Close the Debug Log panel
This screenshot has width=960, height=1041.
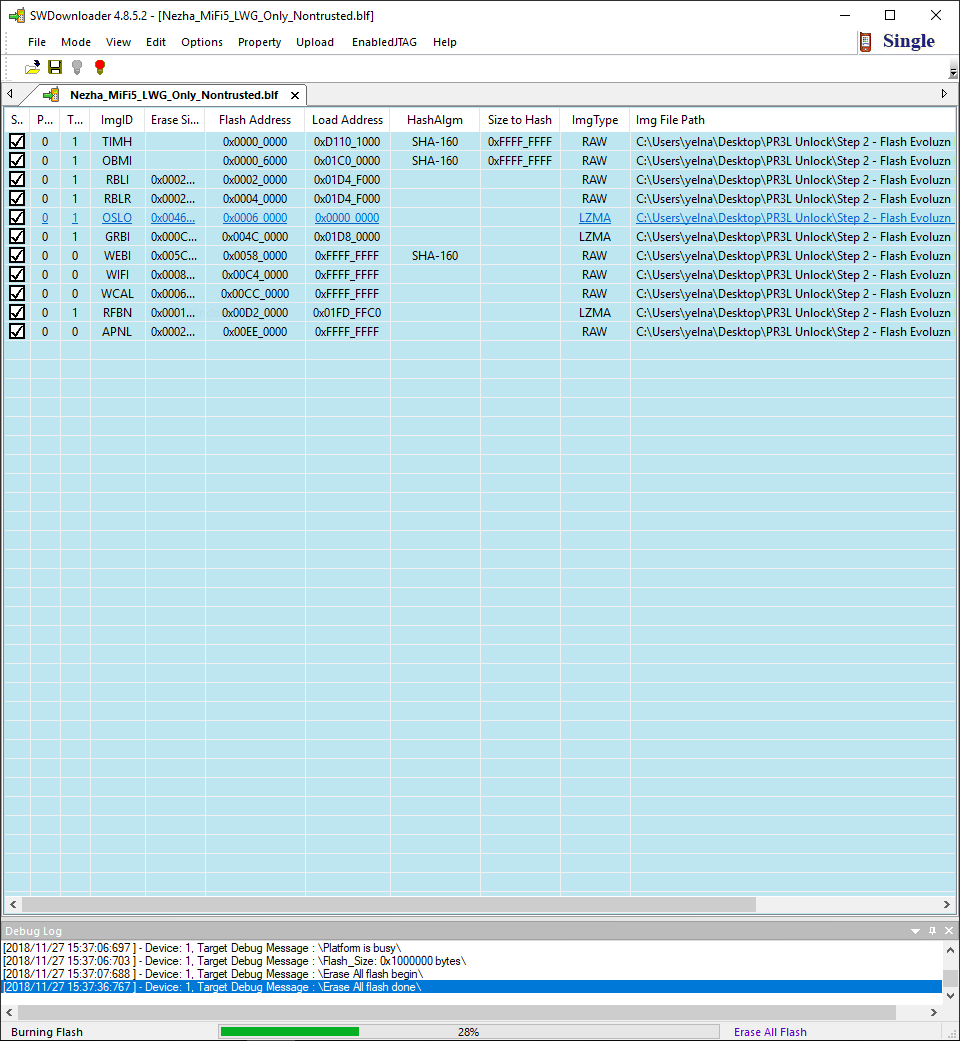[x=948, y=931]
